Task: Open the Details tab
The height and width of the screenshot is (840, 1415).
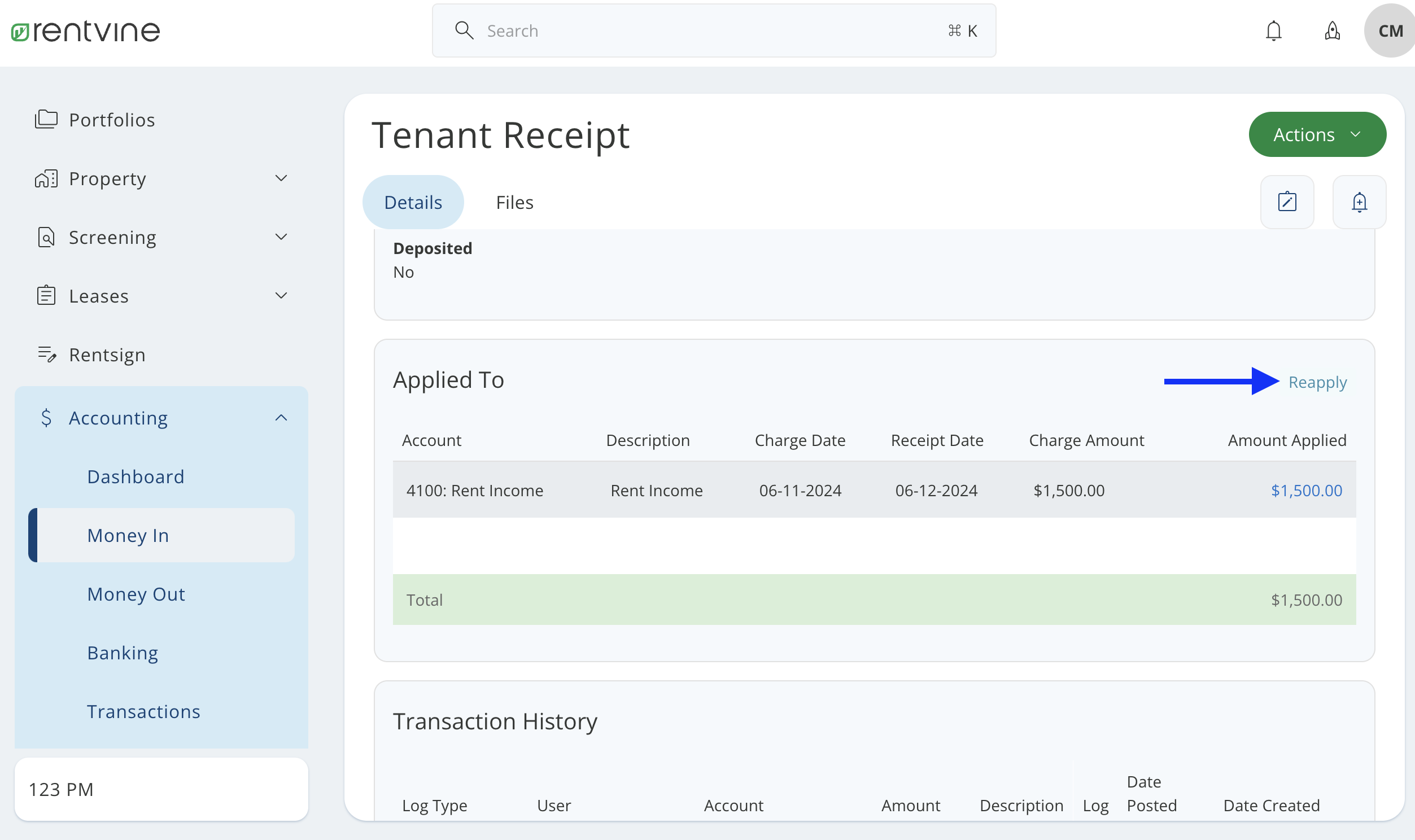Action: (x=413, y=202)
